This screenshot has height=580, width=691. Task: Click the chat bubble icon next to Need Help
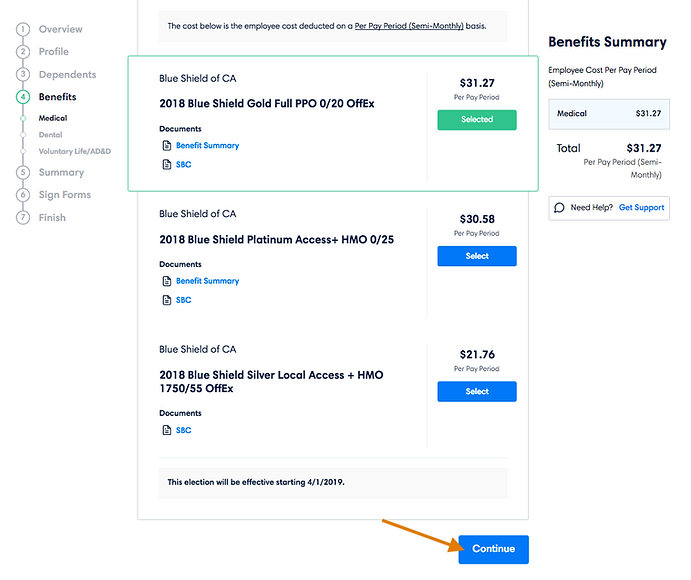pyautogui.click(x=559, y=208)
